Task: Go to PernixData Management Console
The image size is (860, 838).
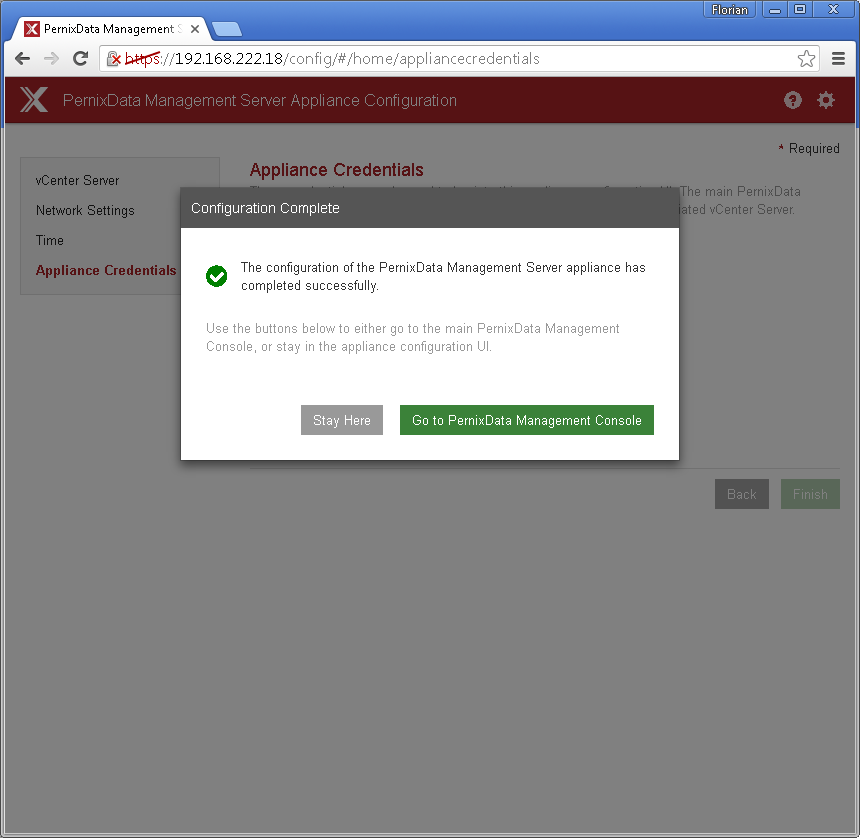Action: [x=527, y=420]
